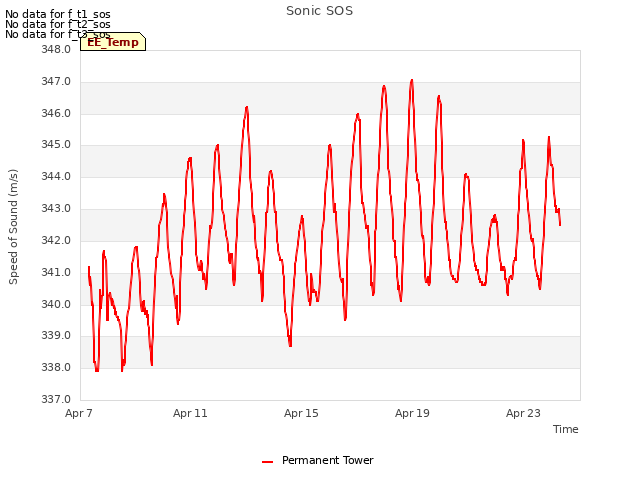The width and height of the screenshot is (640, 480).
Task: Click the red Permanent Tower legend swatch
Action: [x=267, y=462]
